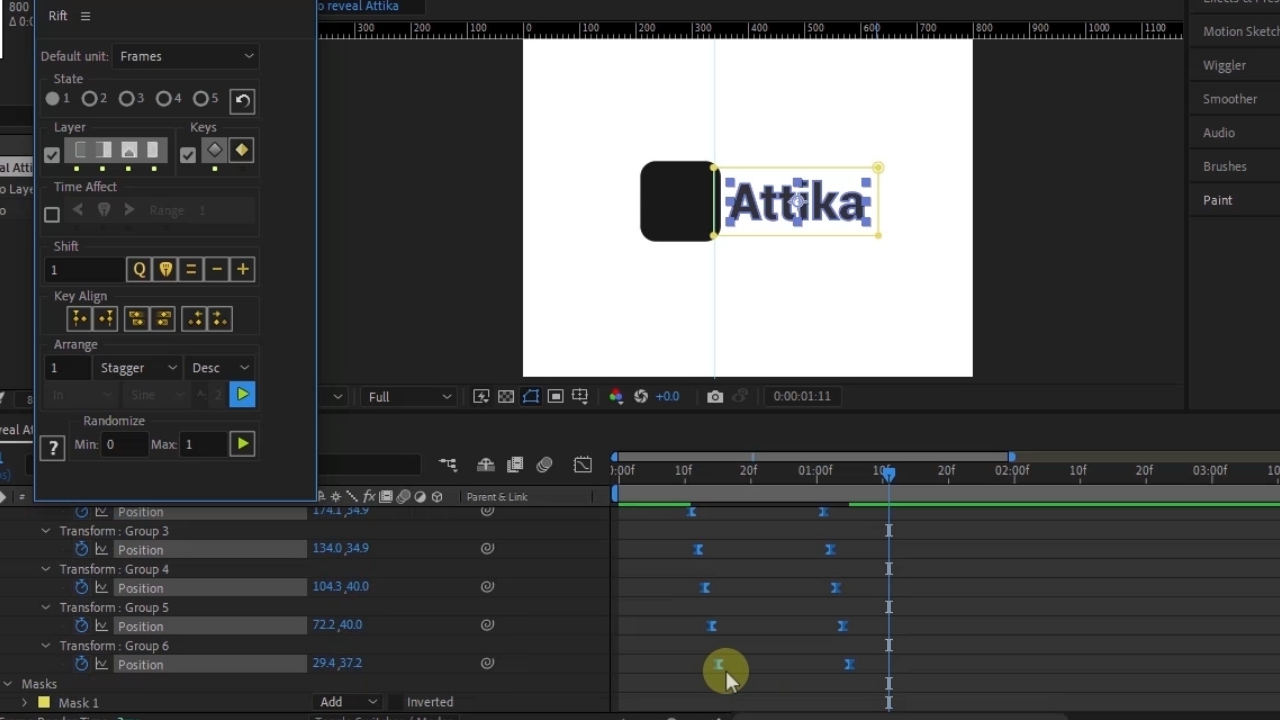1280x720 pixels.
Task: Click the Shift marker icon button
Action: (x=165, y=269)
